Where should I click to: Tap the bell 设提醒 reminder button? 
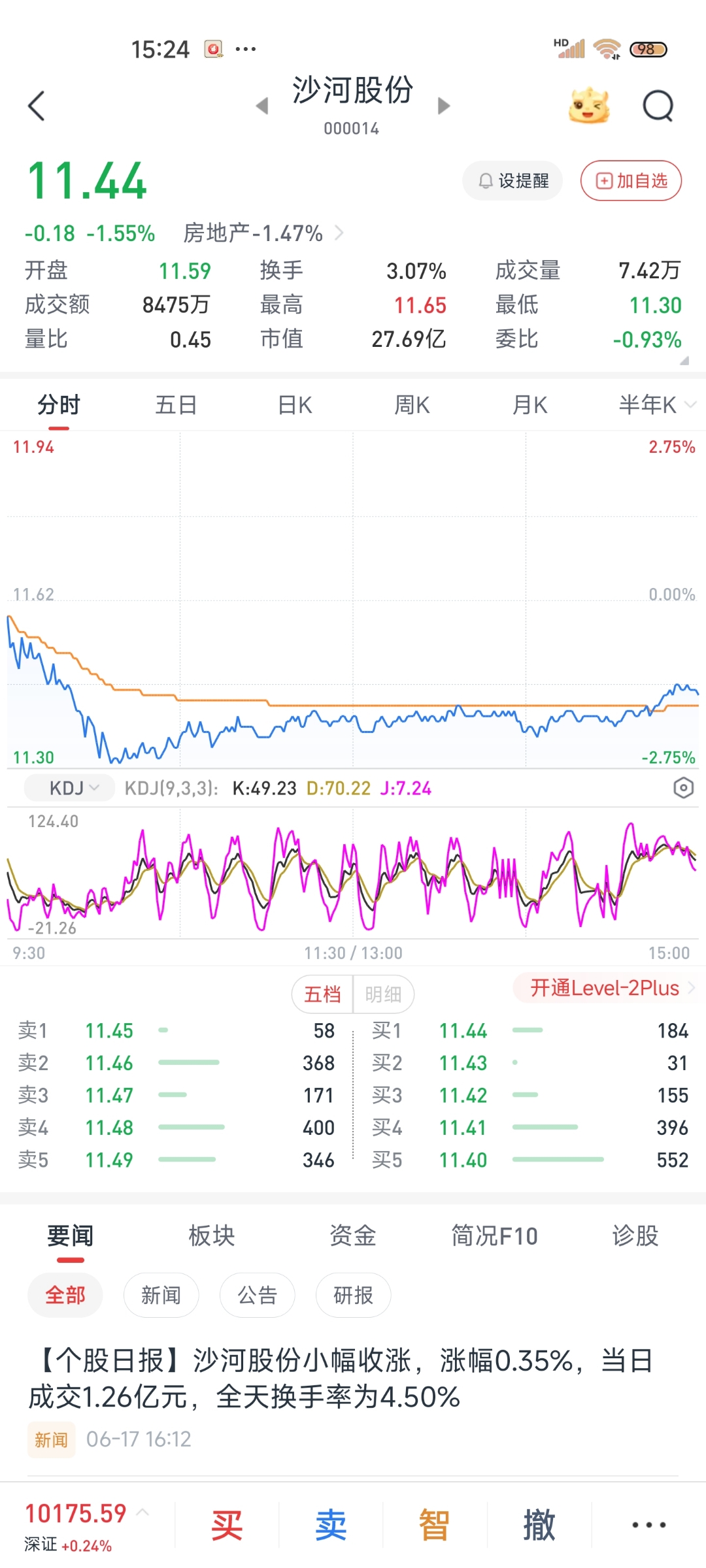[513, 181]
